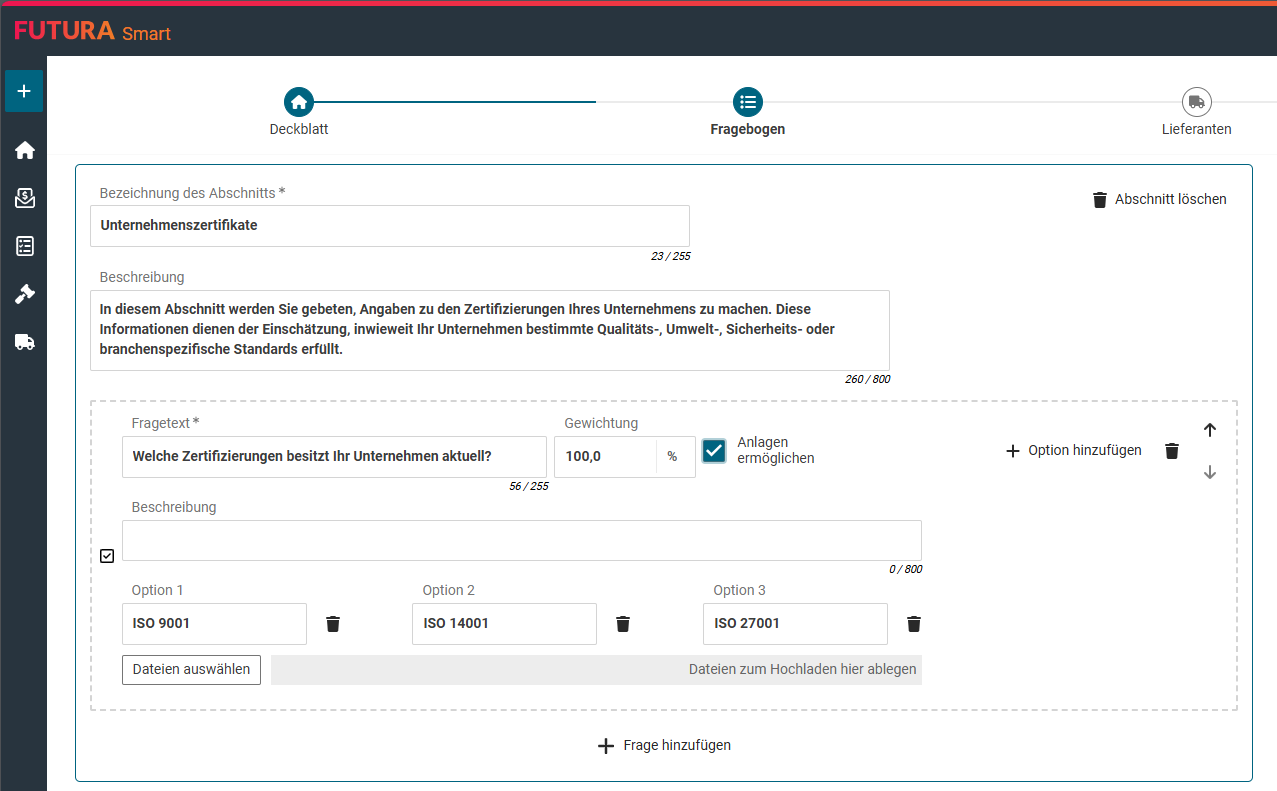Open the home icon in sidebar

tap(25, 150)
